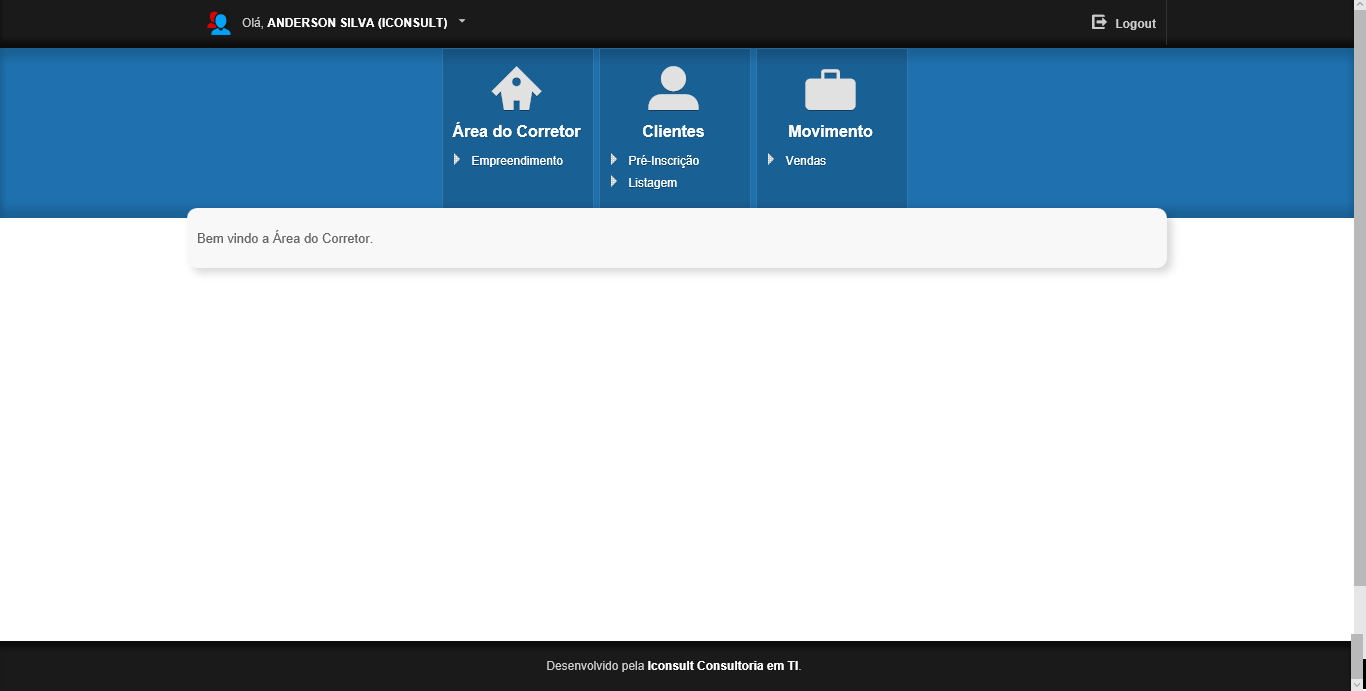Open the Listagem client list
The height and width of the screenshot is (691, 1366).
click(x=652, y=183)
